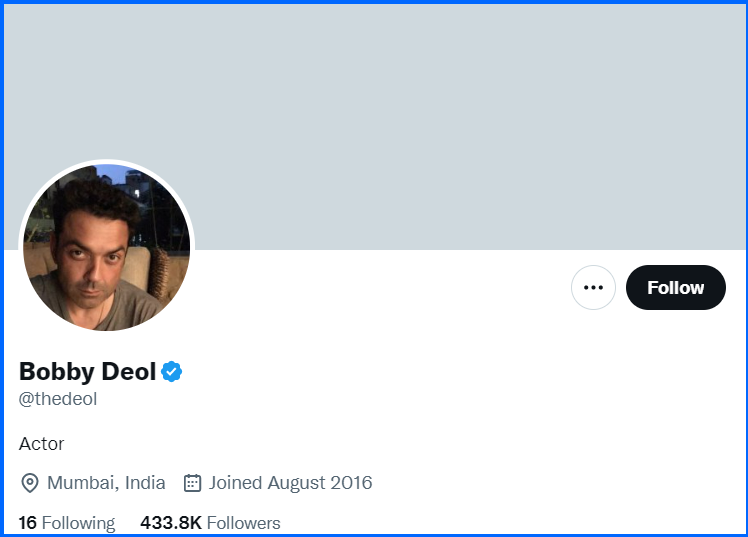Click the word Deol in the profile name
The image size is (748, 537).
[x=129, y=372]
